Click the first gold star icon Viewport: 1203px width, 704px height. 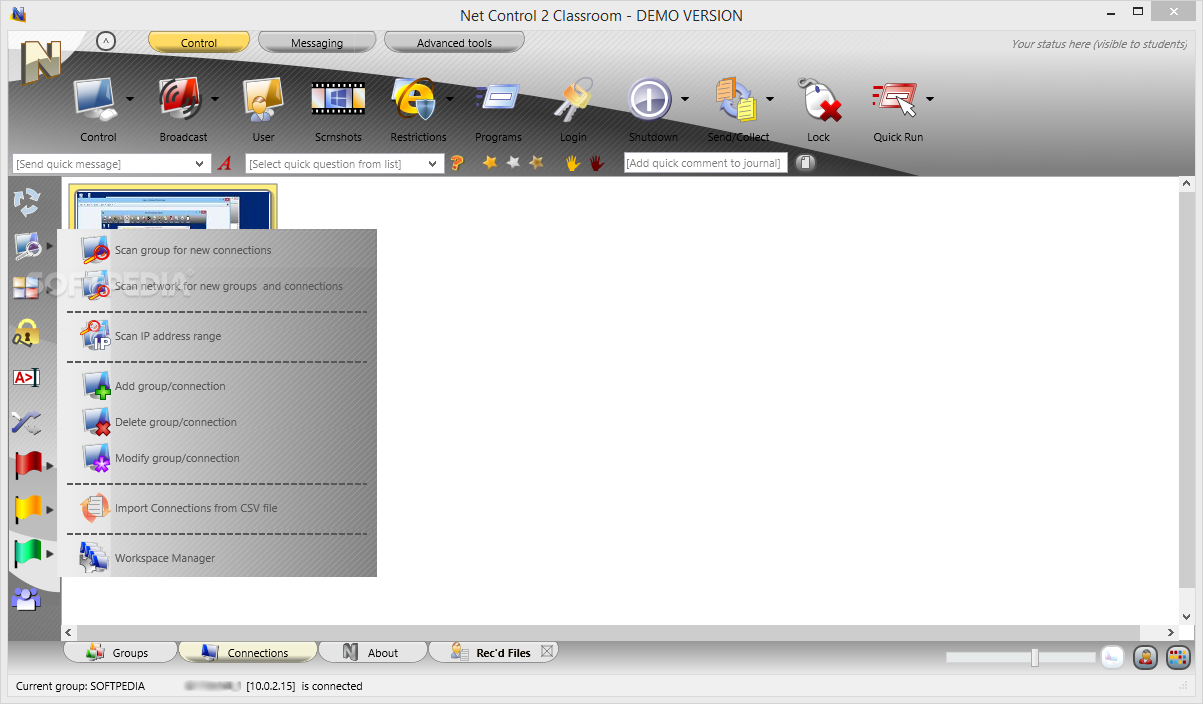490,162
